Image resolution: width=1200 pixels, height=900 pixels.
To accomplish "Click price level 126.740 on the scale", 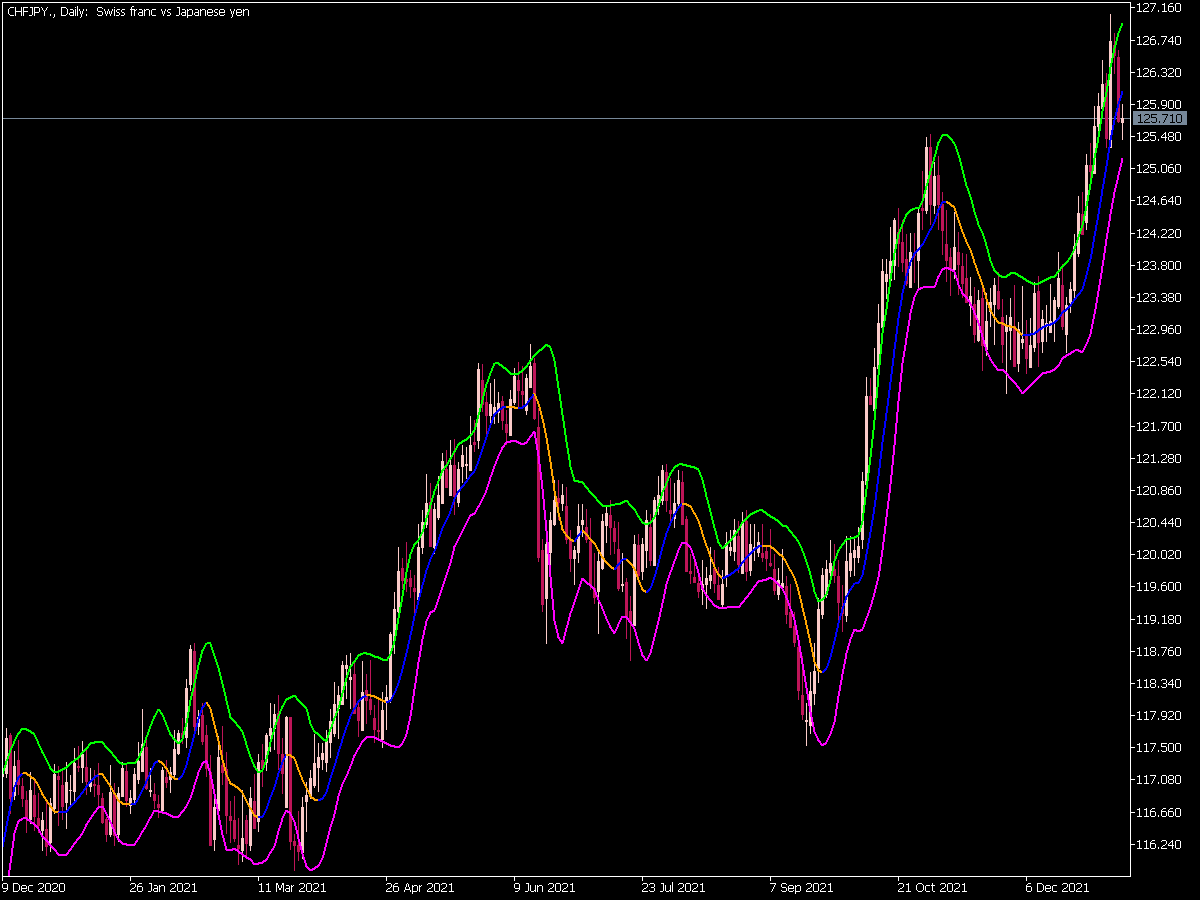I will pyautogui.click(x=1160, y=40).
